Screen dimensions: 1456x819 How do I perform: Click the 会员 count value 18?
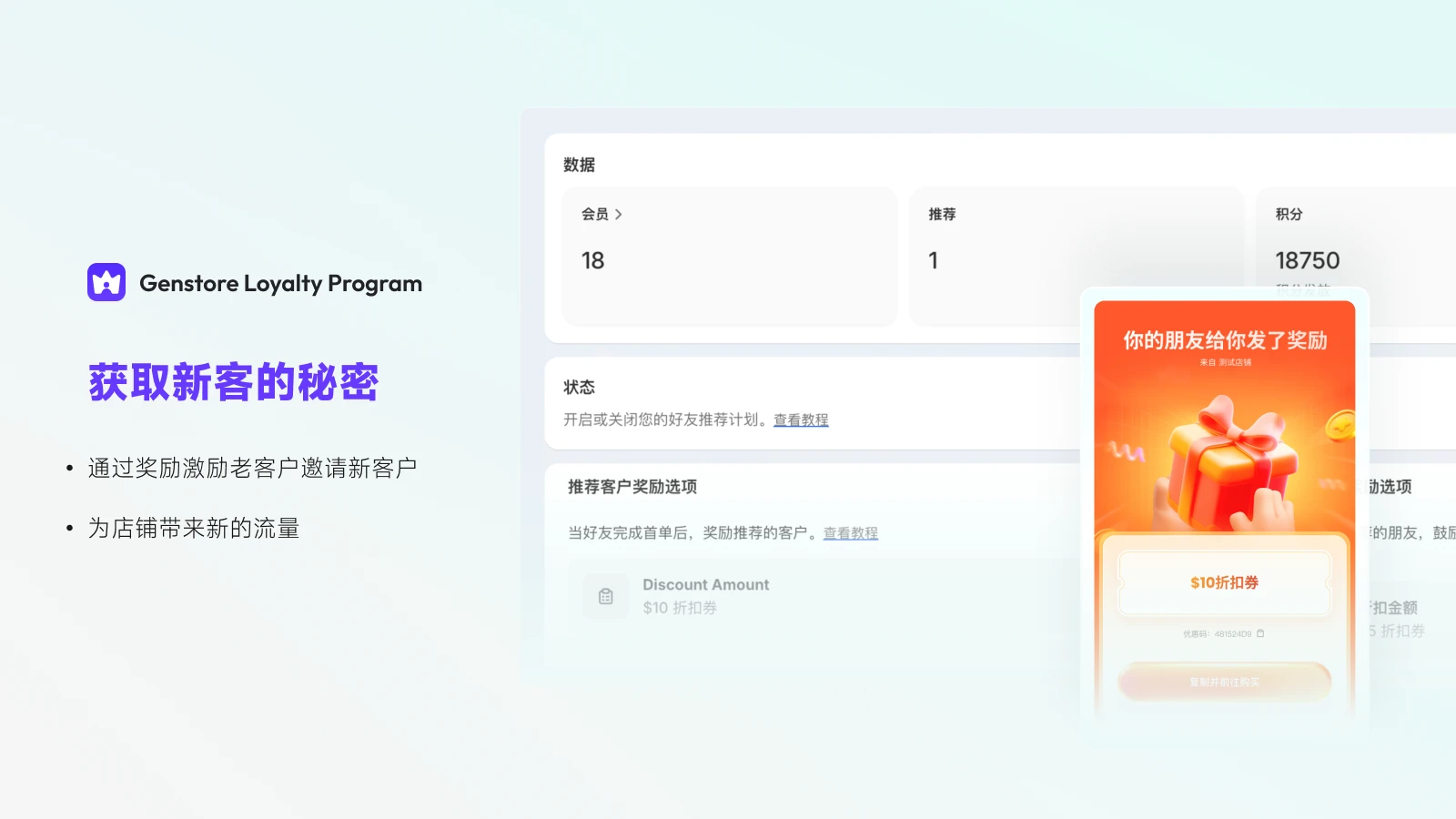tap(593, 260)
